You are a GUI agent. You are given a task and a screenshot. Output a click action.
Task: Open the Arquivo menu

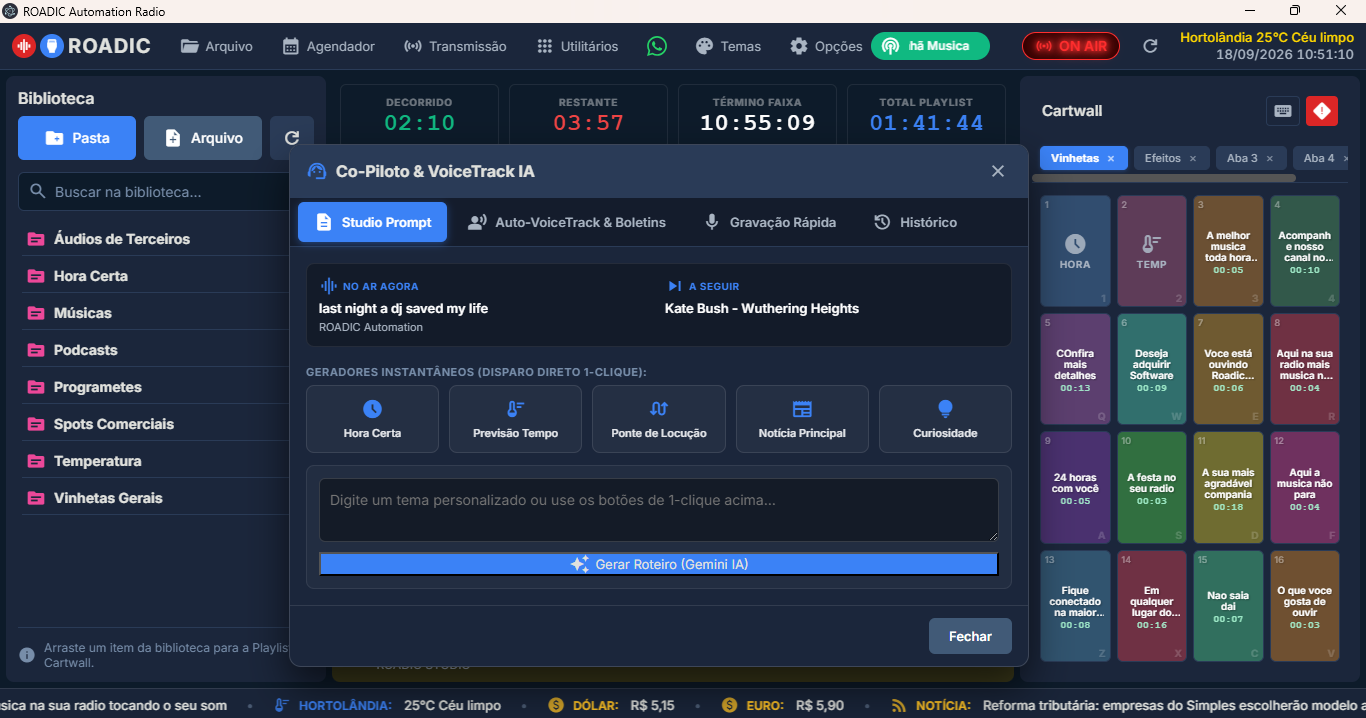217,46
